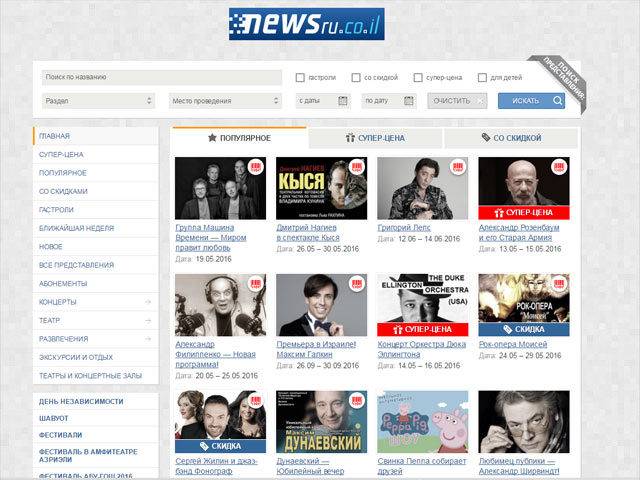
Task: Click ticket badge on Григорий Лепс photo
Action: [x=458, y=167]
